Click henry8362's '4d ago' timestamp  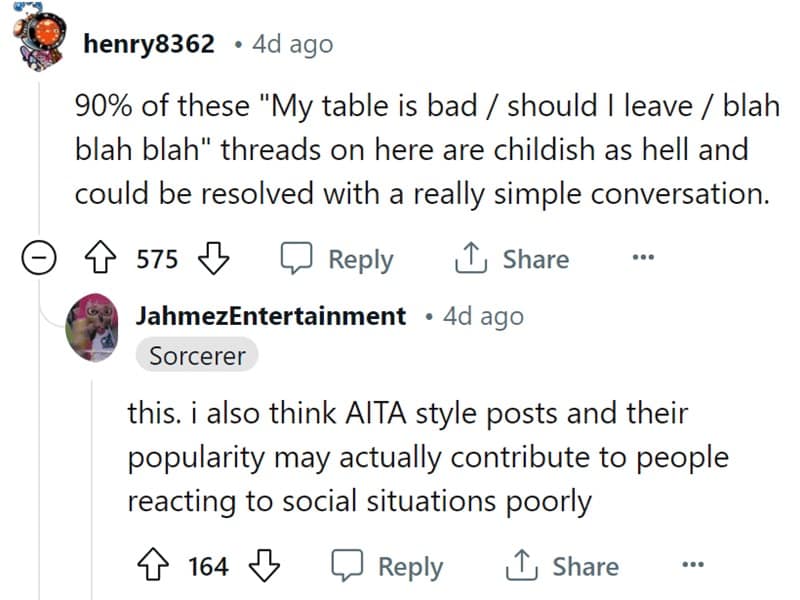click(x=293, y=44)
